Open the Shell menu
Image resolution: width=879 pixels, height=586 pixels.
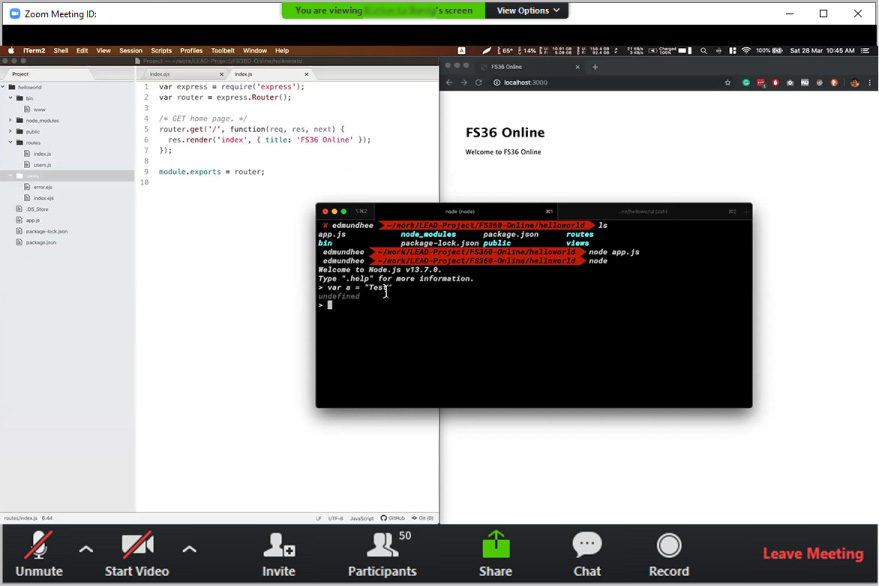pyautogui.click(x=61, y=50)
